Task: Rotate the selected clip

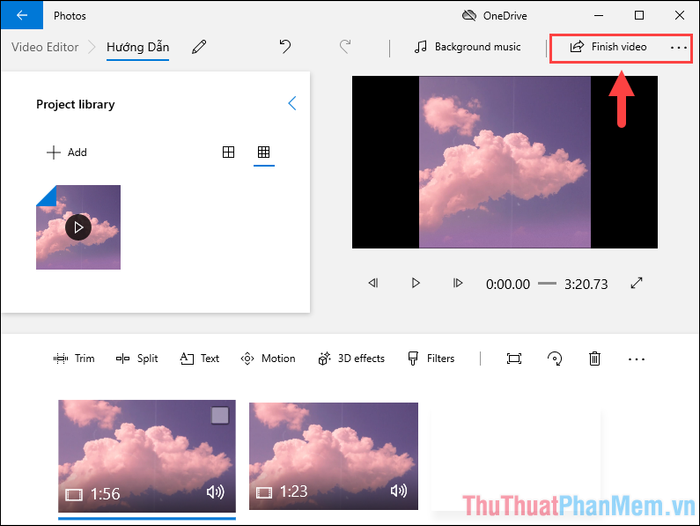Action: click(554, 359)
